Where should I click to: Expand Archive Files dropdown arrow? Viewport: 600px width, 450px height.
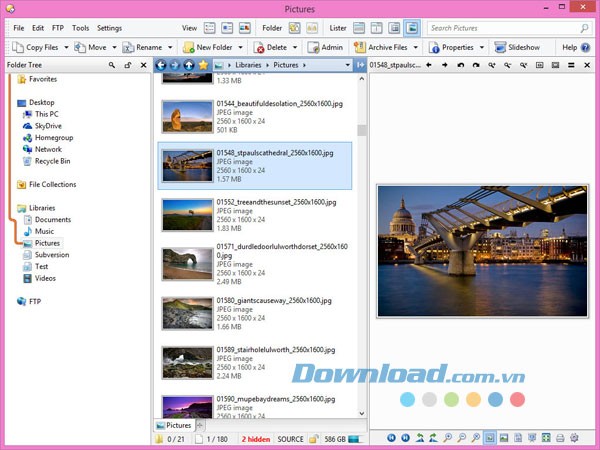[x=416, y=47]
